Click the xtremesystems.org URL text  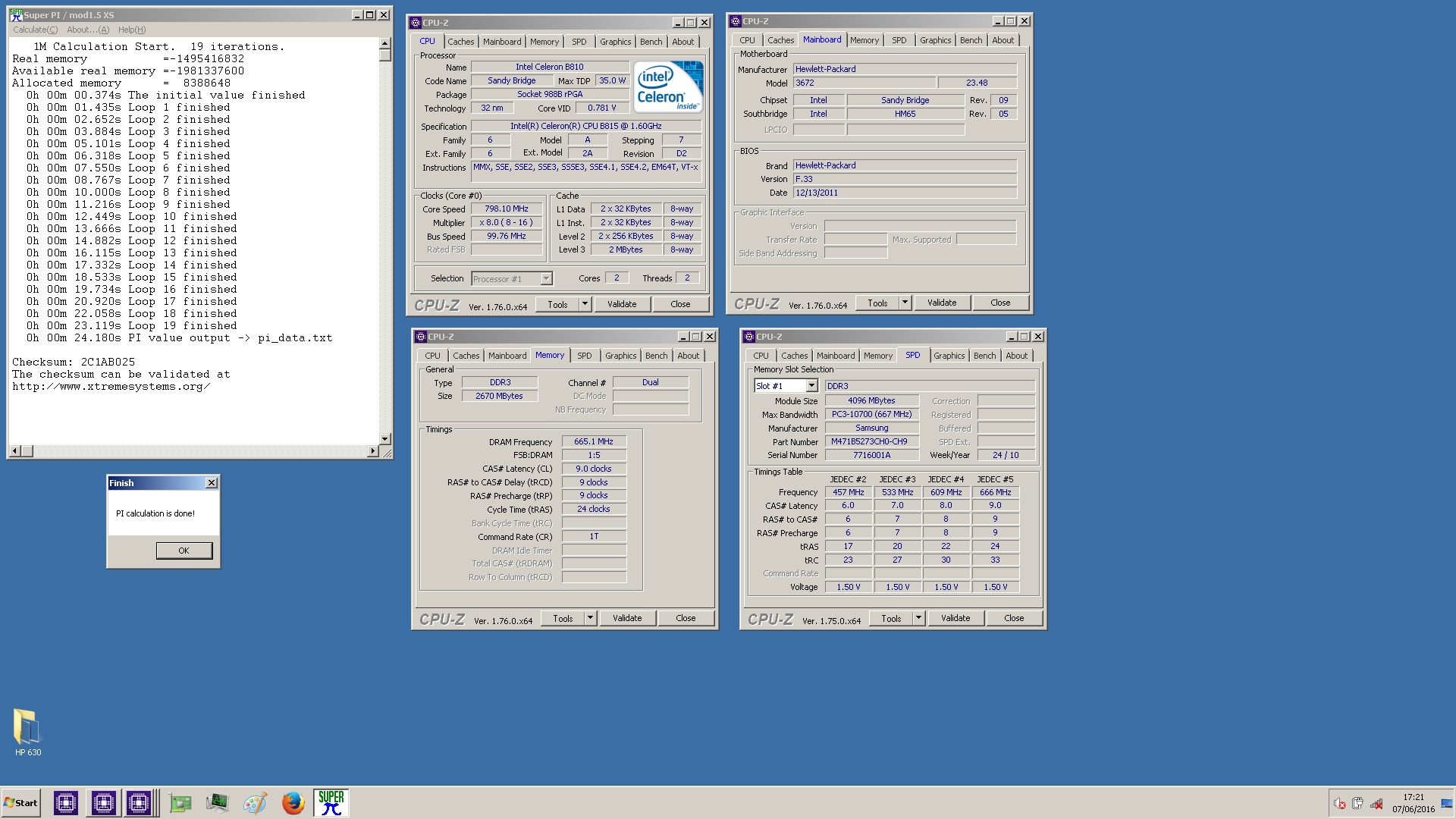coord(111,387)
